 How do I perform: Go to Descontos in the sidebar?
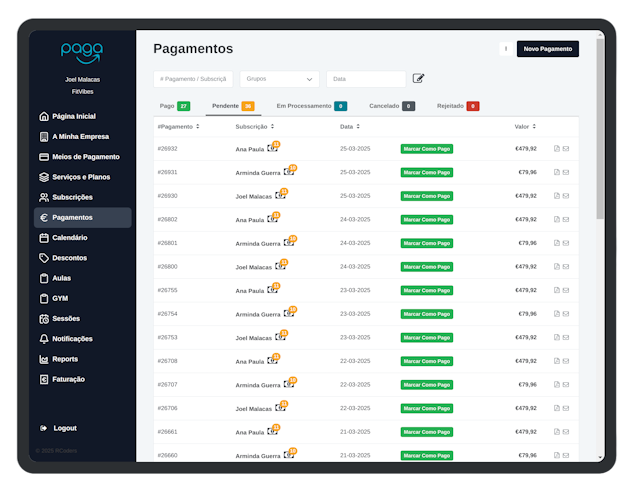click(69, 258)
